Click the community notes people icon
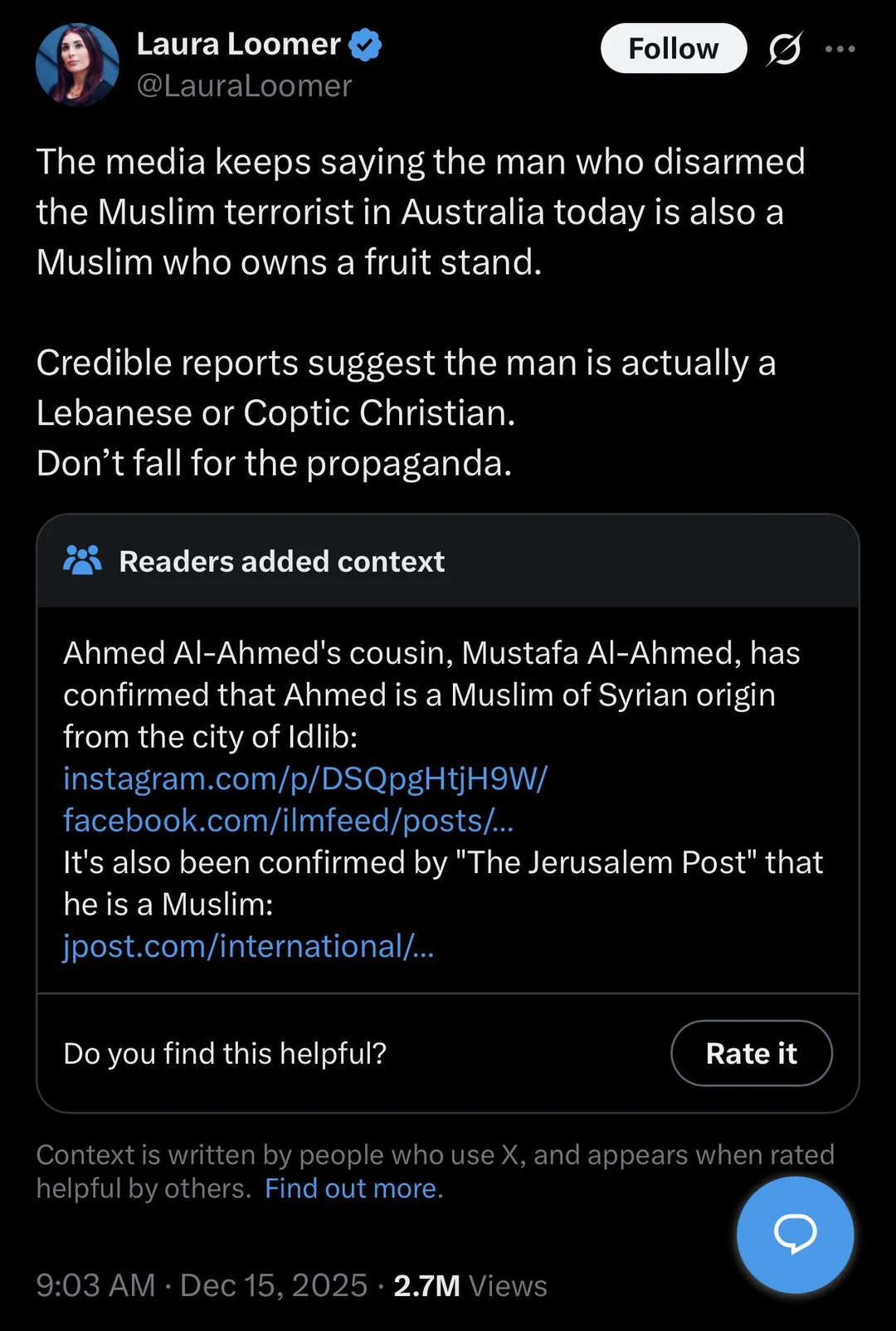Viewport: 896px width, 1331px height. pyautogui.click(x=82, y=561)
